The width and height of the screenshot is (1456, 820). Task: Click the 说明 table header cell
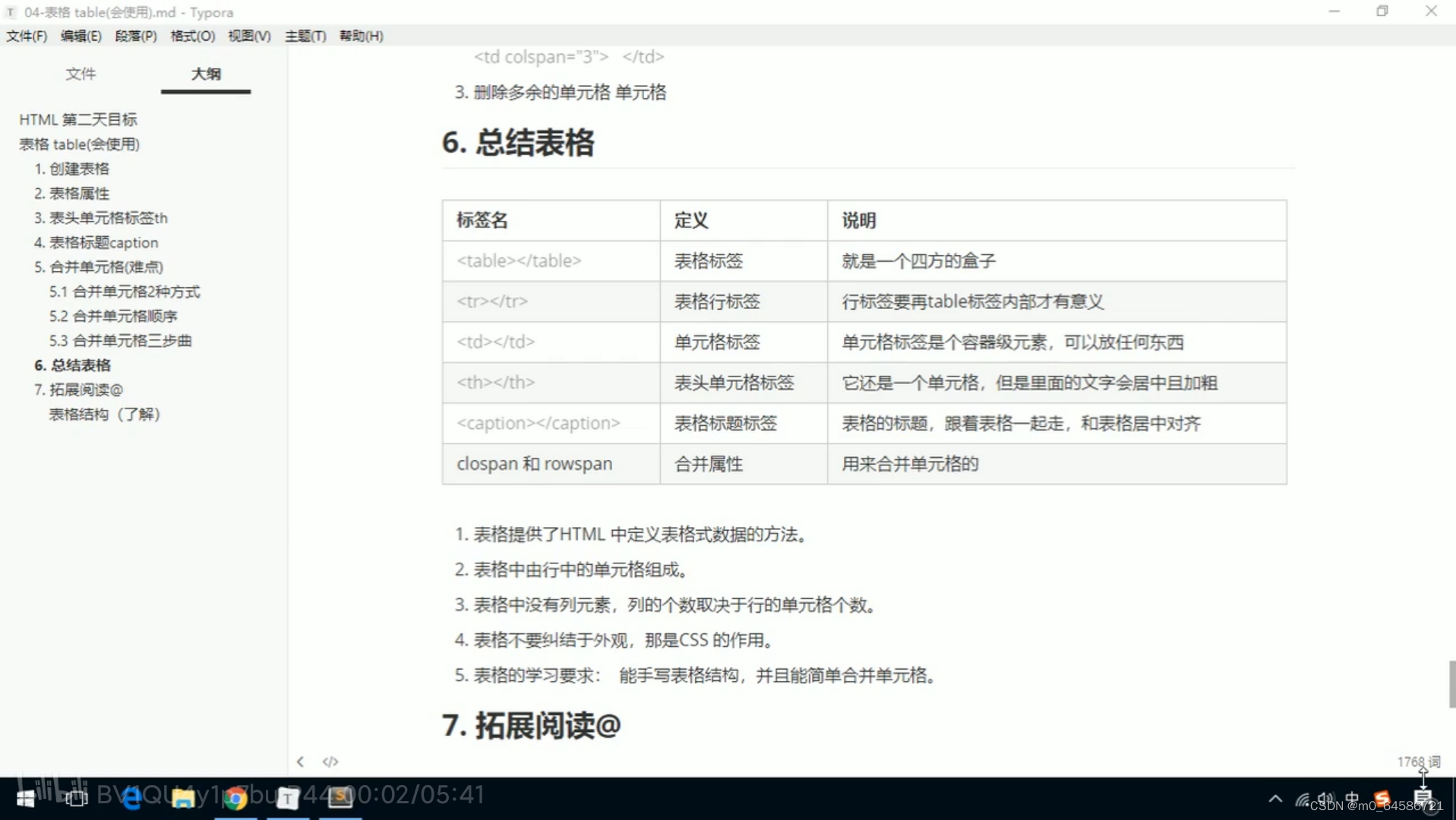1056,220
